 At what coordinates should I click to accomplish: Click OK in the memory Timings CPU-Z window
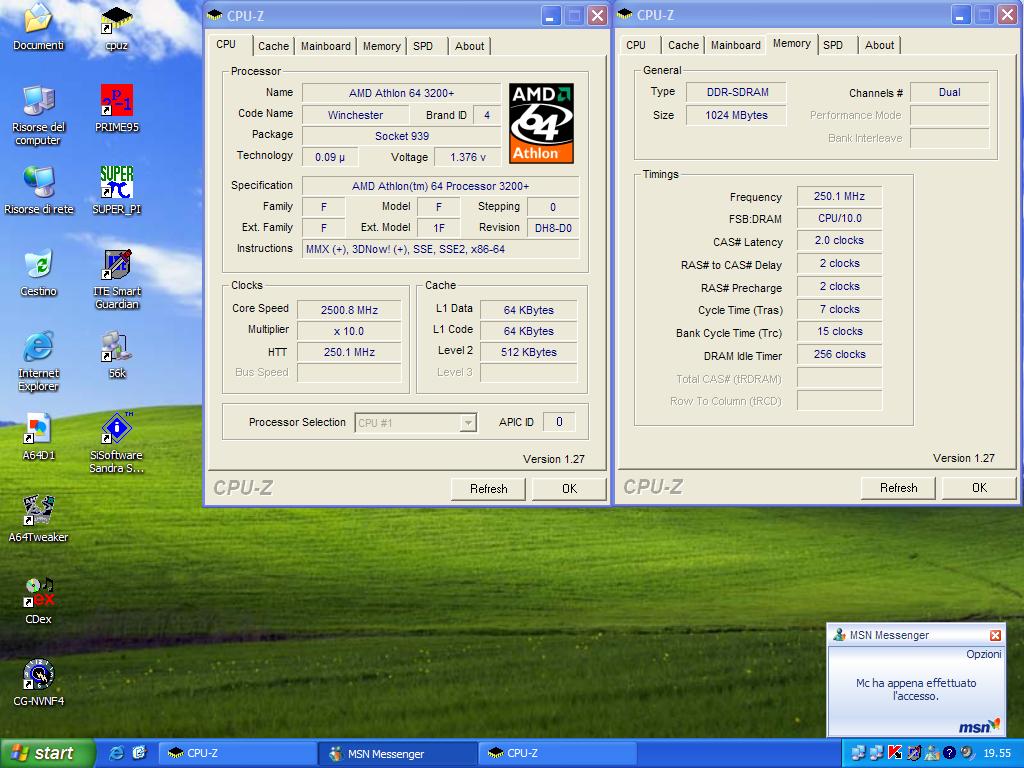click(980, 488)
